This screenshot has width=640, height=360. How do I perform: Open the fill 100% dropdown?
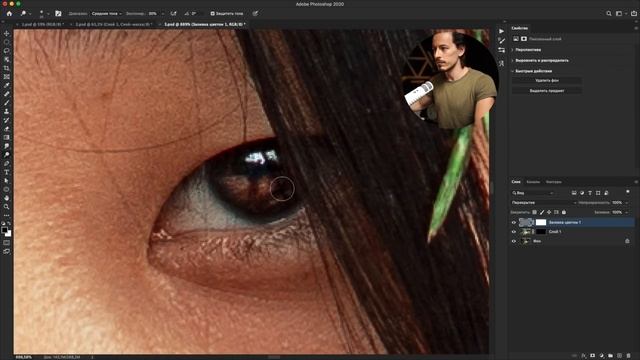[x=627, y=212]
